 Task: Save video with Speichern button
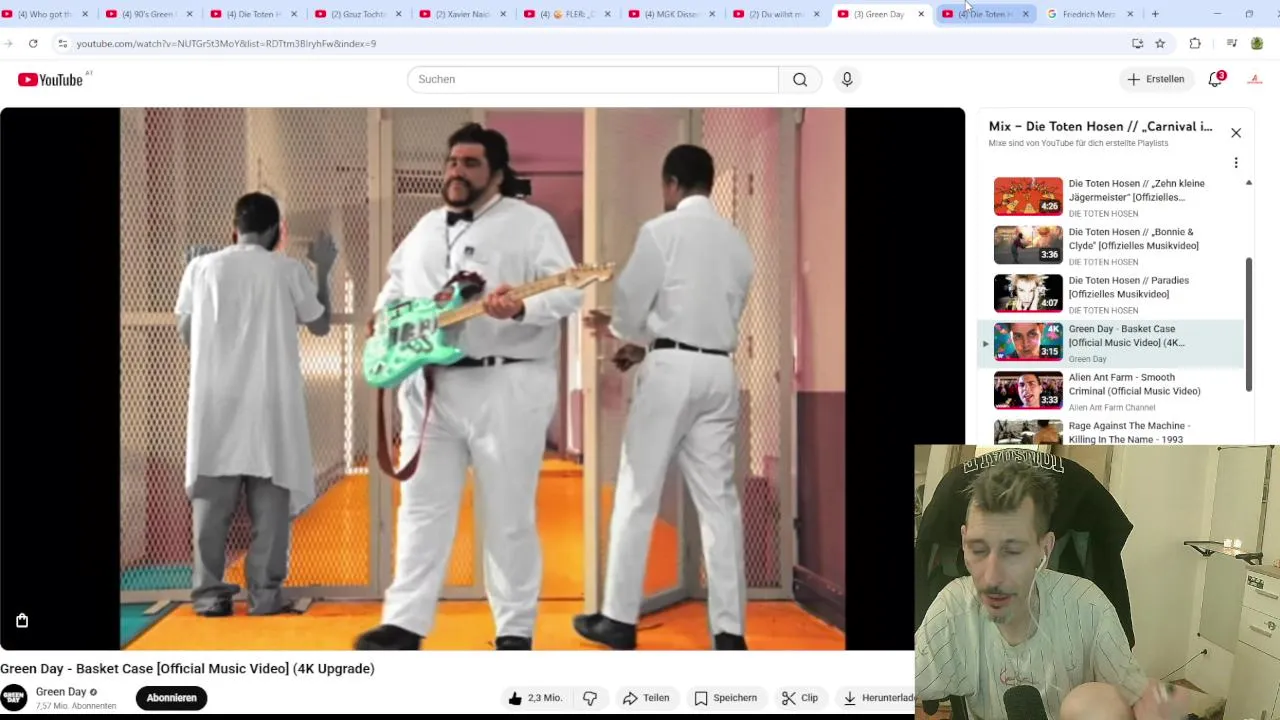point(726,698)
